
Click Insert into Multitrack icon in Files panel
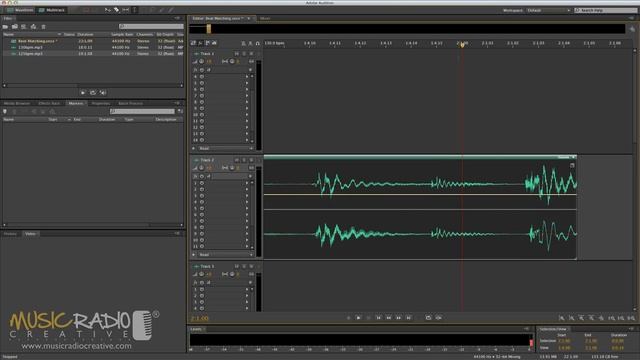pyautogui.click(x=33, y=27)
